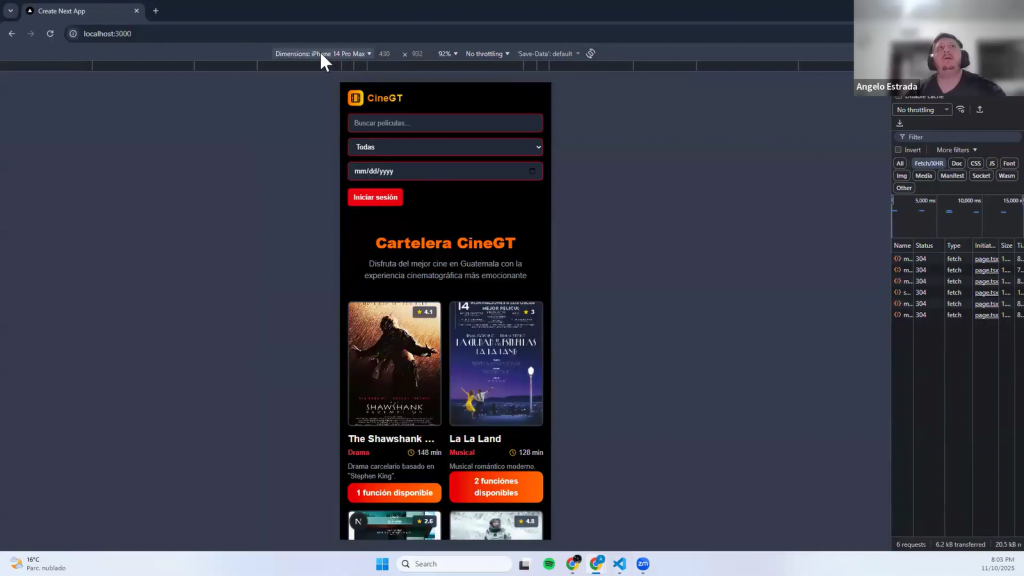This screenshot has width=1024, height=576.
Task: Click the export HAR download icon
Action: pyautogui.click(x=900, y=124)
